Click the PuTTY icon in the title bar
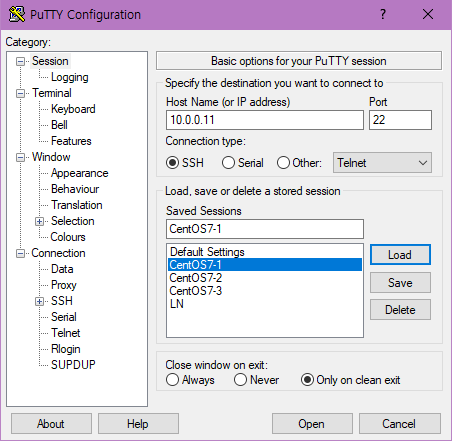Viewport: 452px width, 441px height. pos(17,14)
